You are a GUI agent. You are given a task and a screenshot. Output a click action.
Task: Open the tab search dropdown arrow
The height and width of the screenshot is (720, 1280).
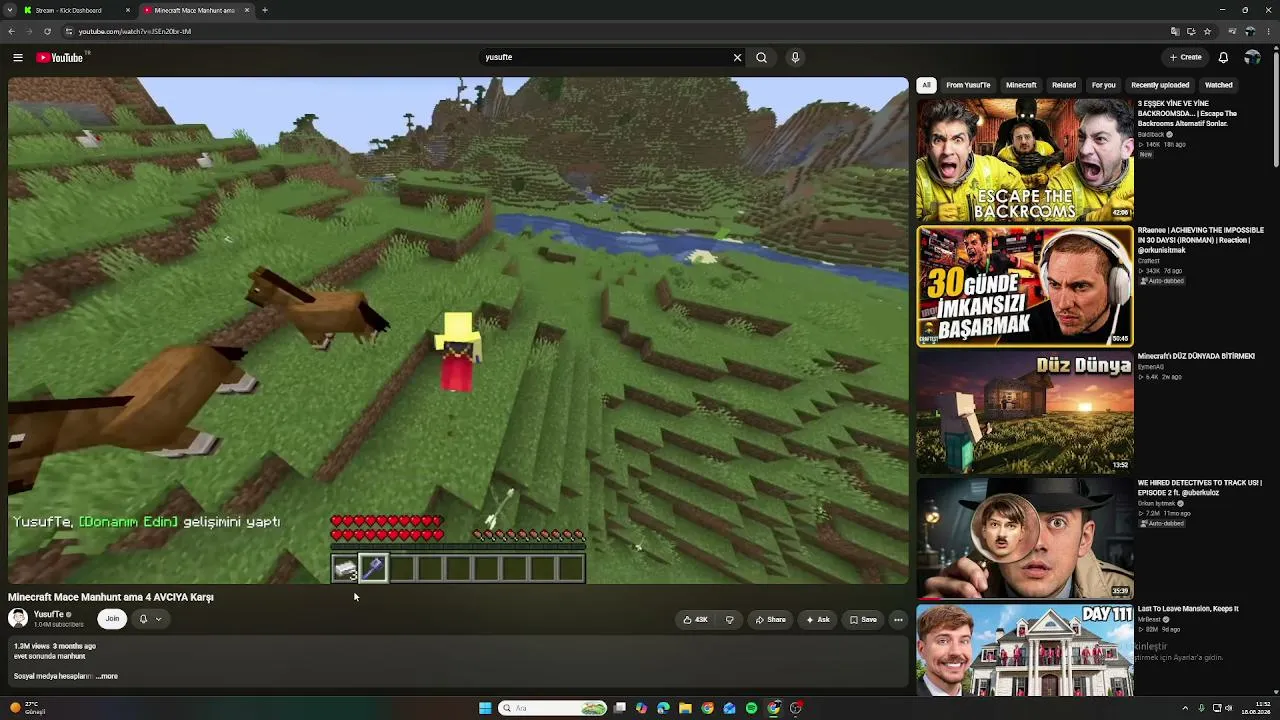(10, 10)
